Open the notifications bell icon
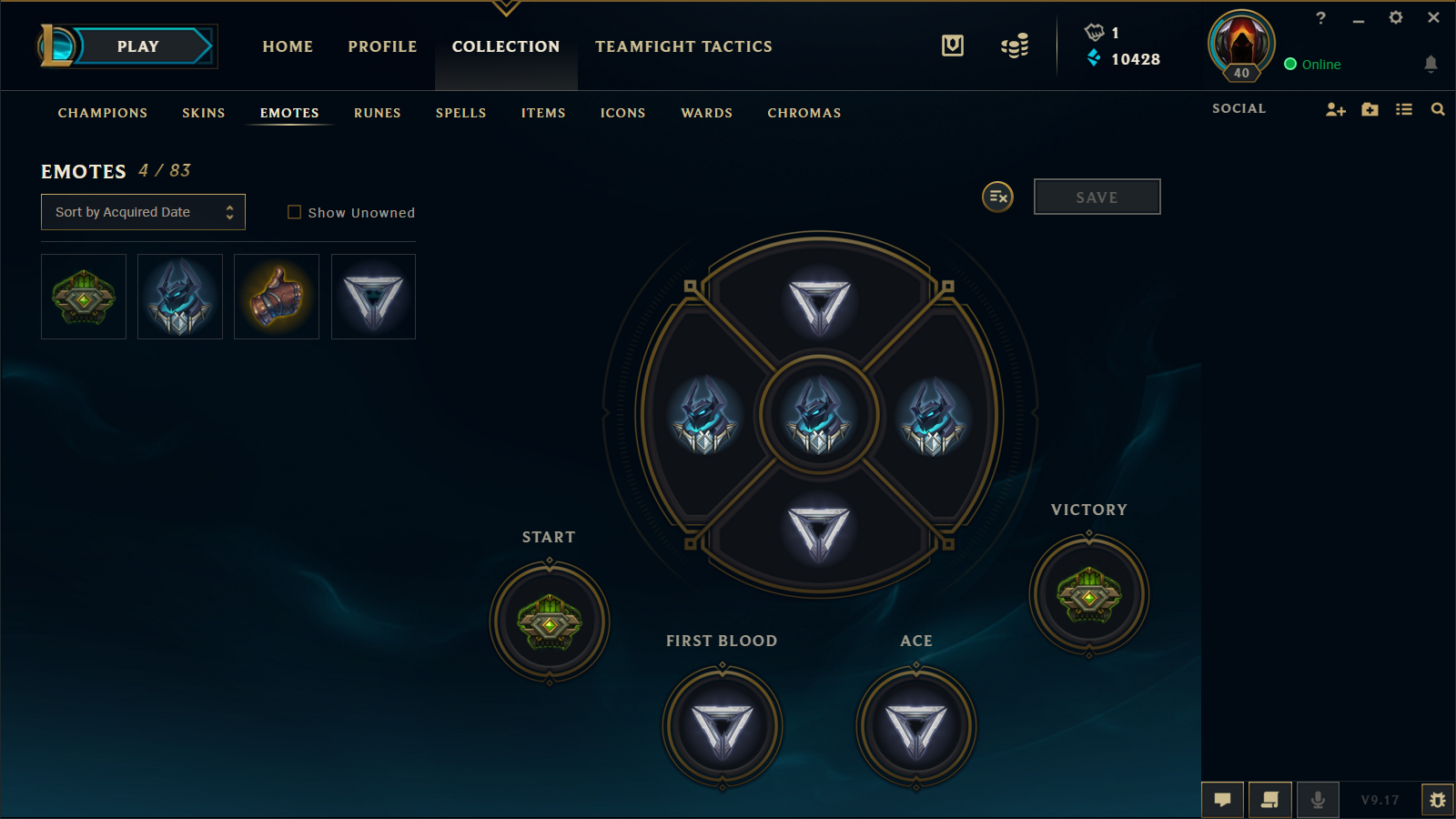This screenshot has height=819, width=1456. coord(1431,64)
